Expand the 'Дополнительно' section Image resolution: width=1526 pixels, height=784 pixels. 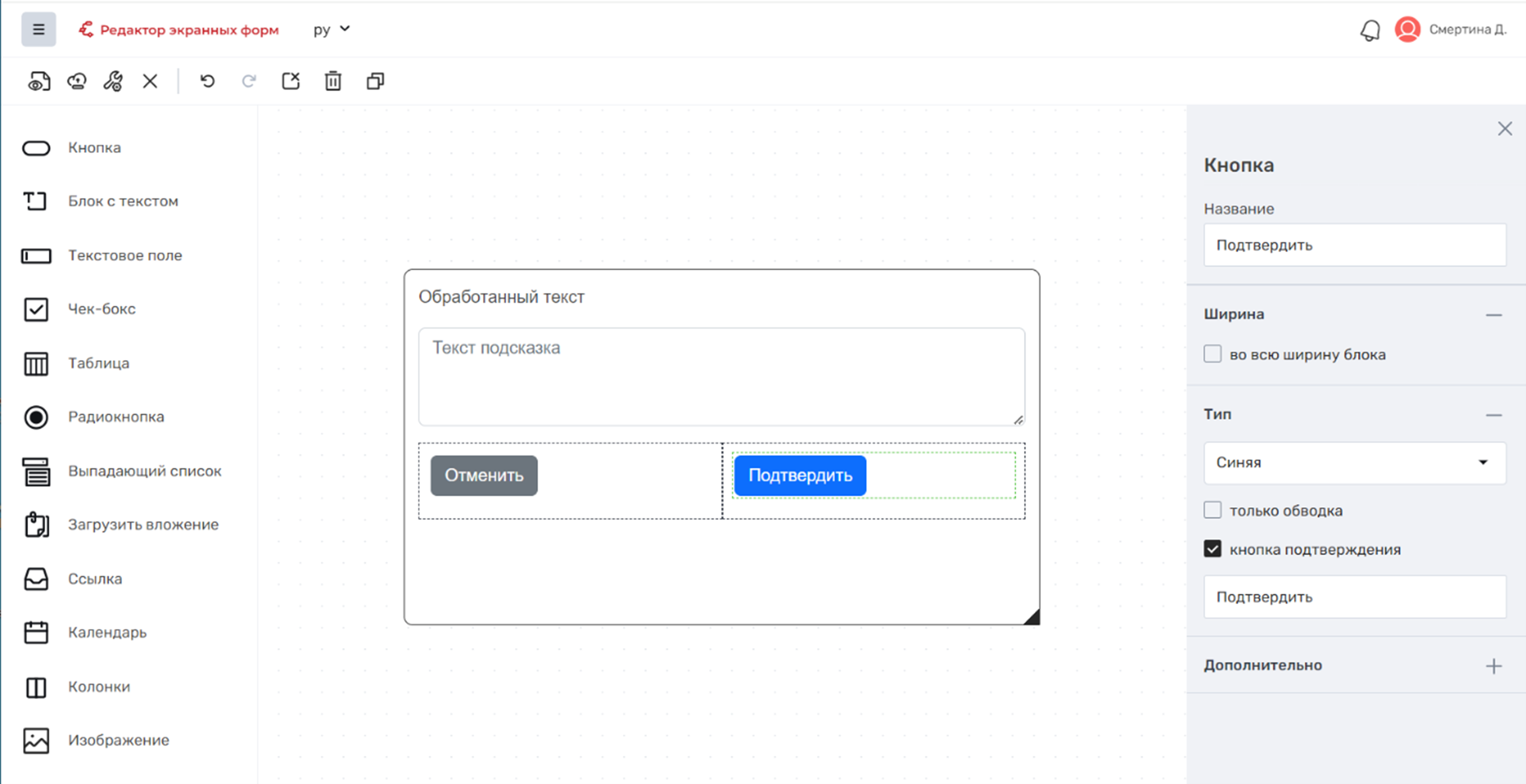1493,666
